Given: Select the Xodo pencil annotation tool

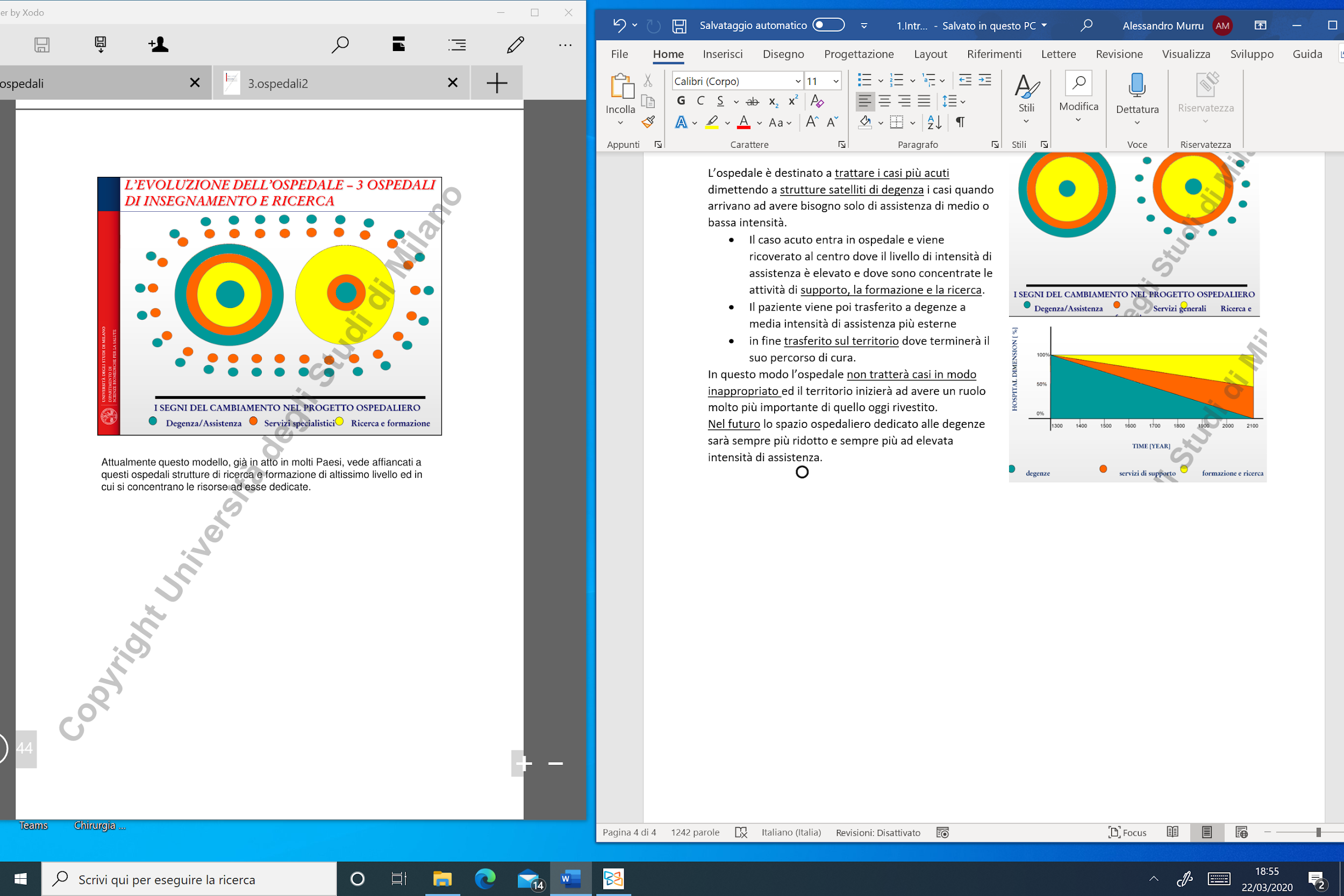Looking at the screenshot, I should [516, 45].
